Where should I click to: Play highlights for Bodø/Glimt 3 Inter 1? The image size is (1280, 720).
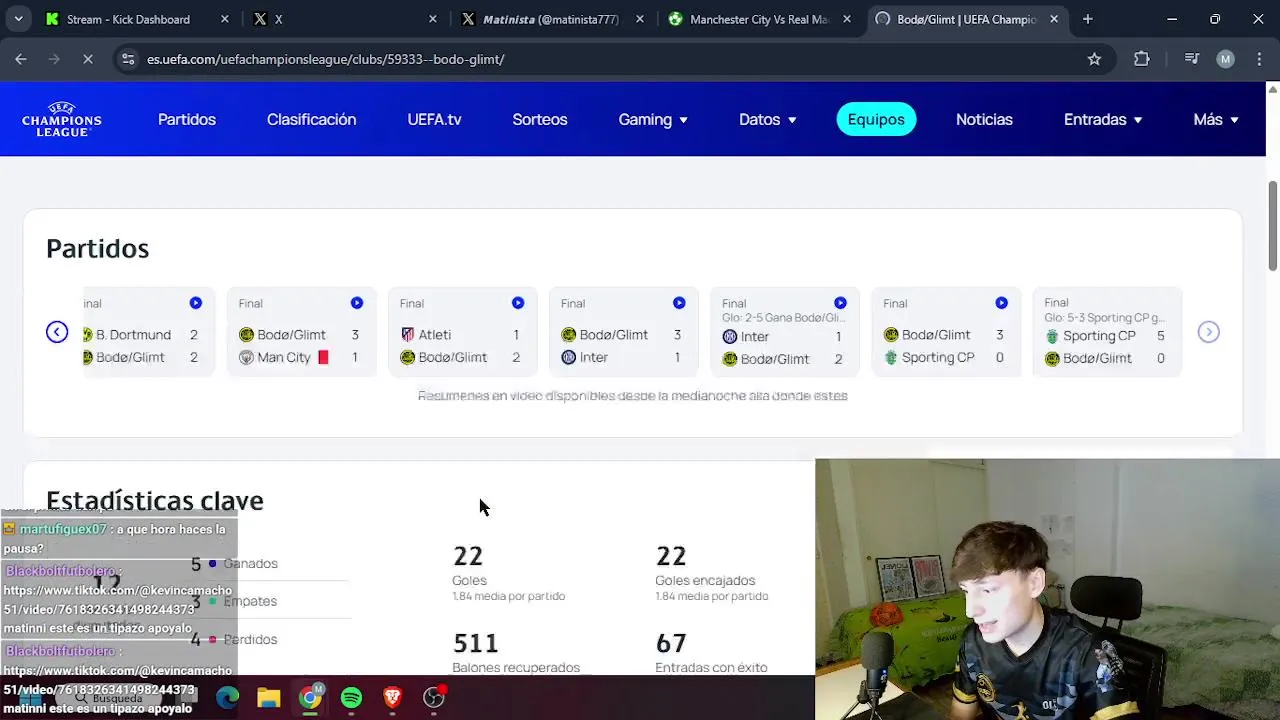click(x=679, y=303)
